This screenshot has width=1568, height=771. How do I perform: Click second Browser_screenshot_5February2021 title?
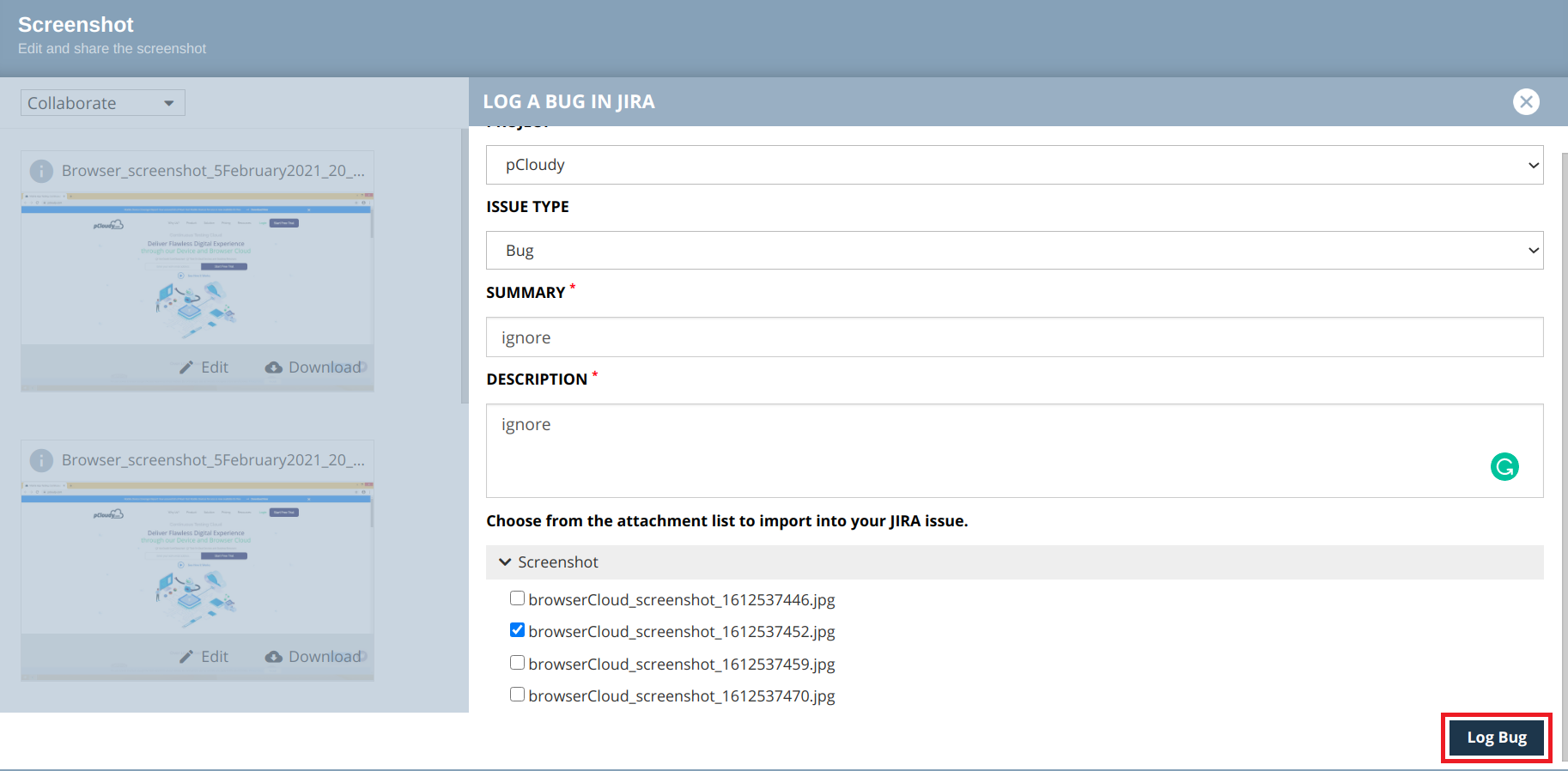[213, 460]
